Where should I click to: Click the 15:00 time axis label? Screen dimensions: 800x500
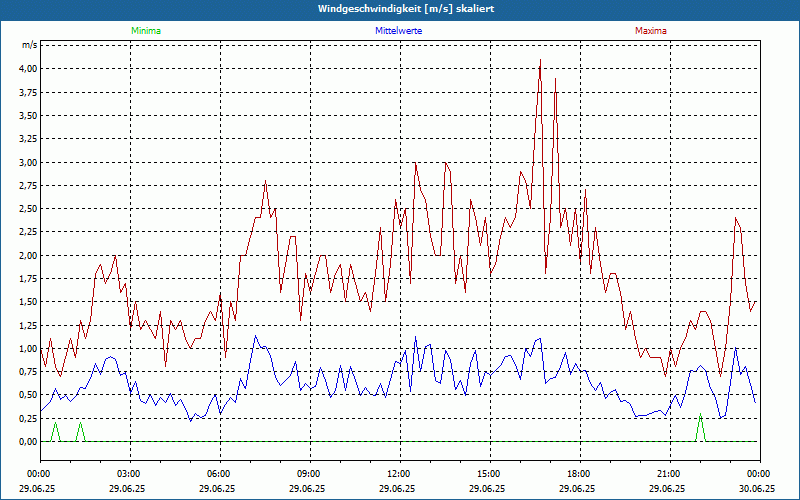[489, 473]
